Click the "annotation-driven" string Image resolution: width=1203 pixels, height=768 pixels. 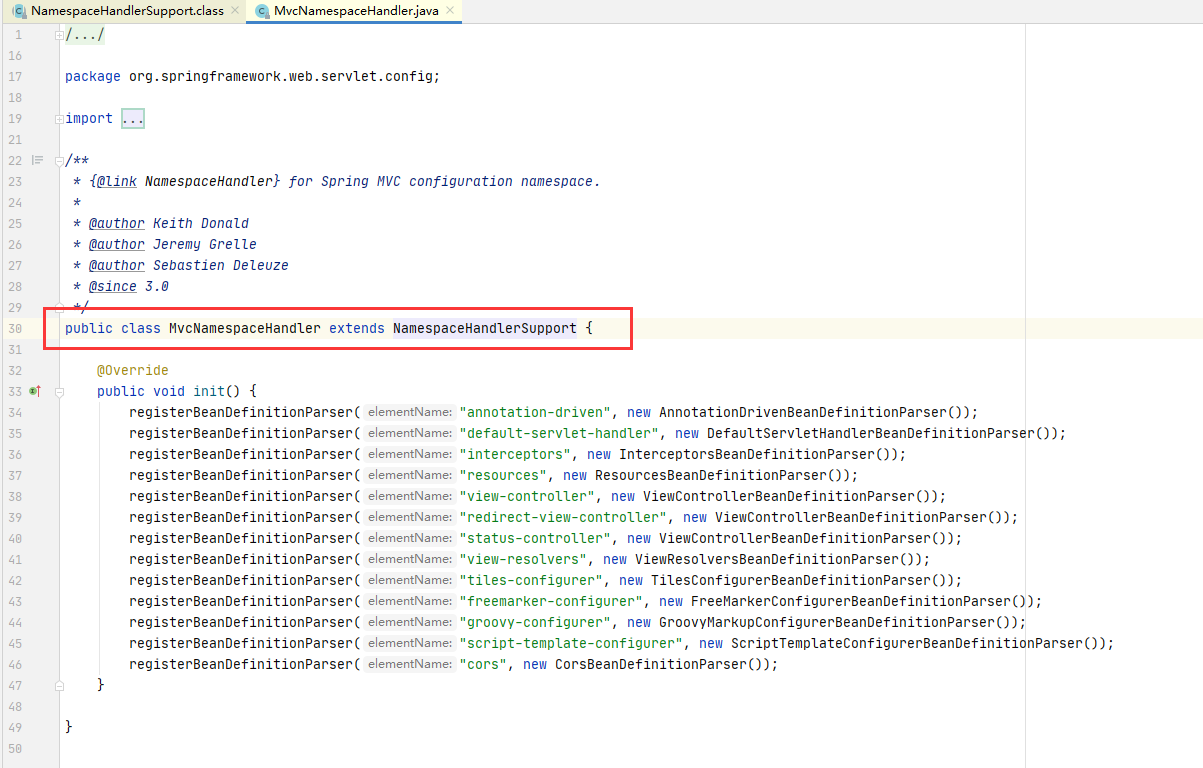tap(535, 412)
